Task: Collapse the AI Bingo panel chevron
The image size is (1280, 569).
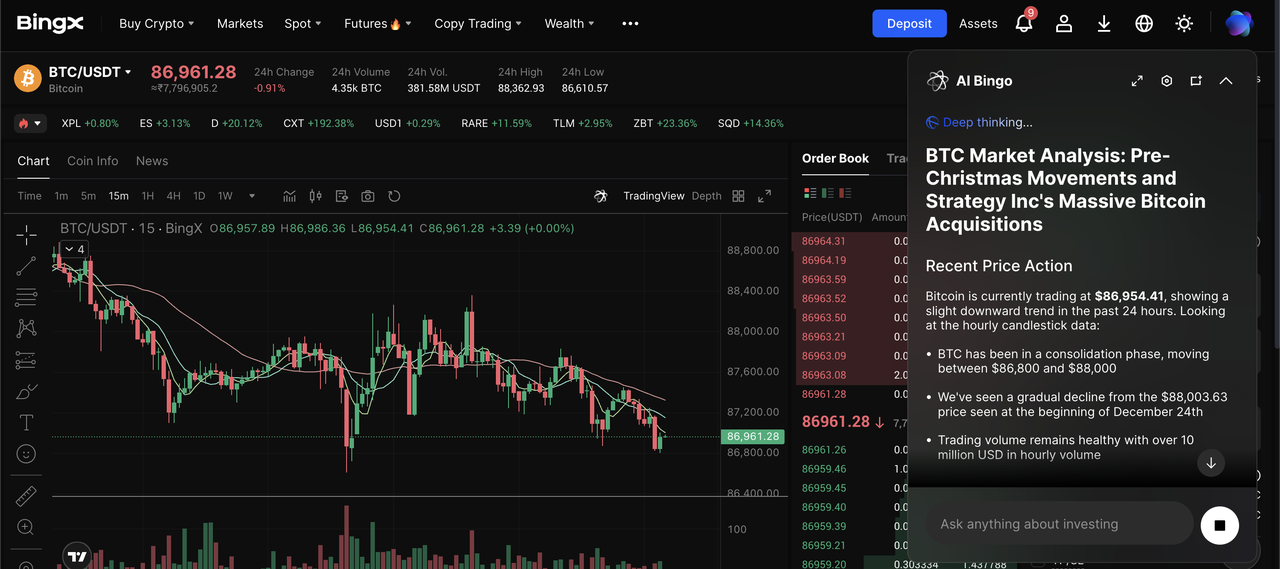Action: tap(1226, 81)
